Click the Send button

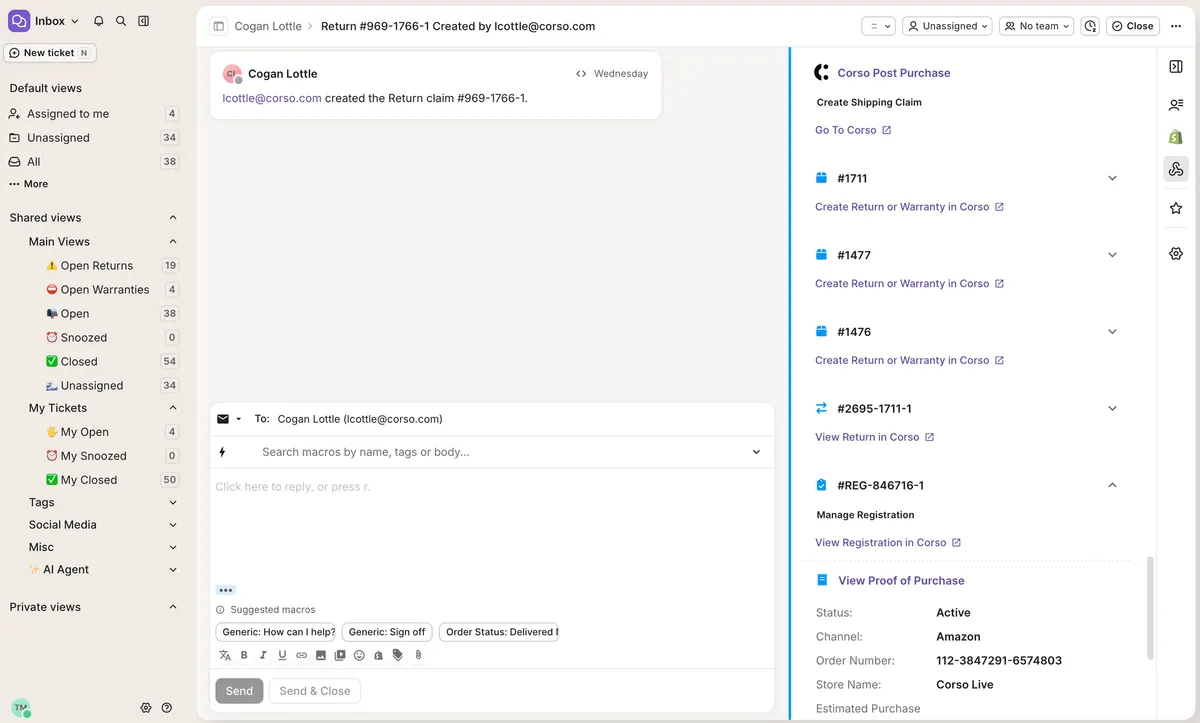tap(239, 691)
